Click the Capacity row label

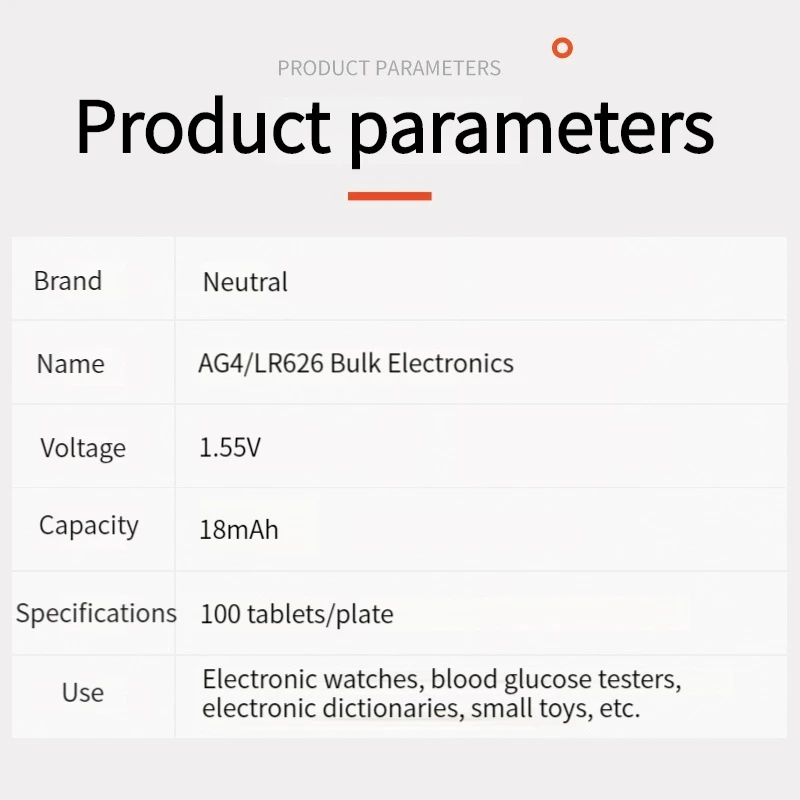[88, 526]
